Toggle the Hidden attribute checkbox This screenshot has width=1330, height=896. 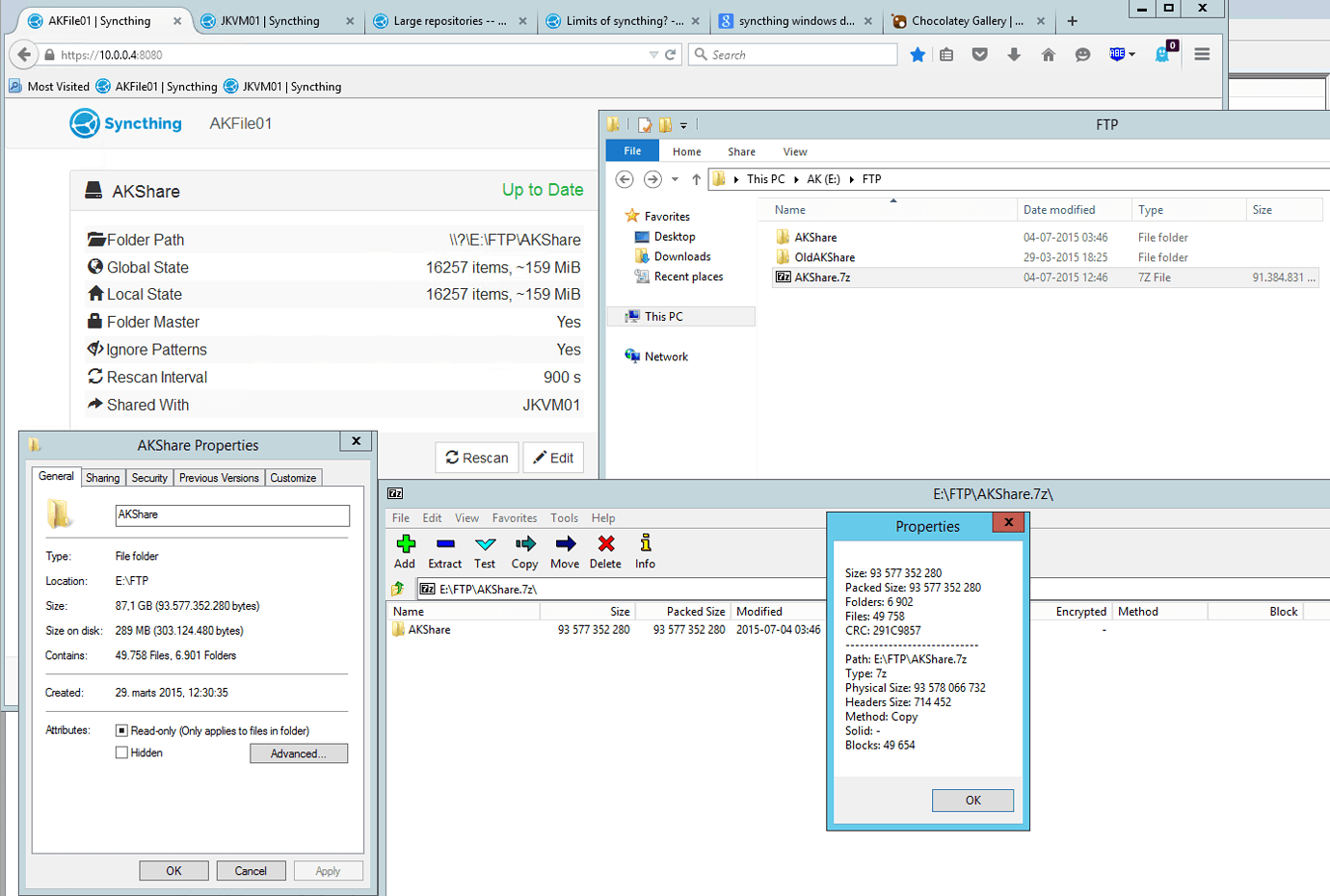pyautogui.click(x=121, y=753)
